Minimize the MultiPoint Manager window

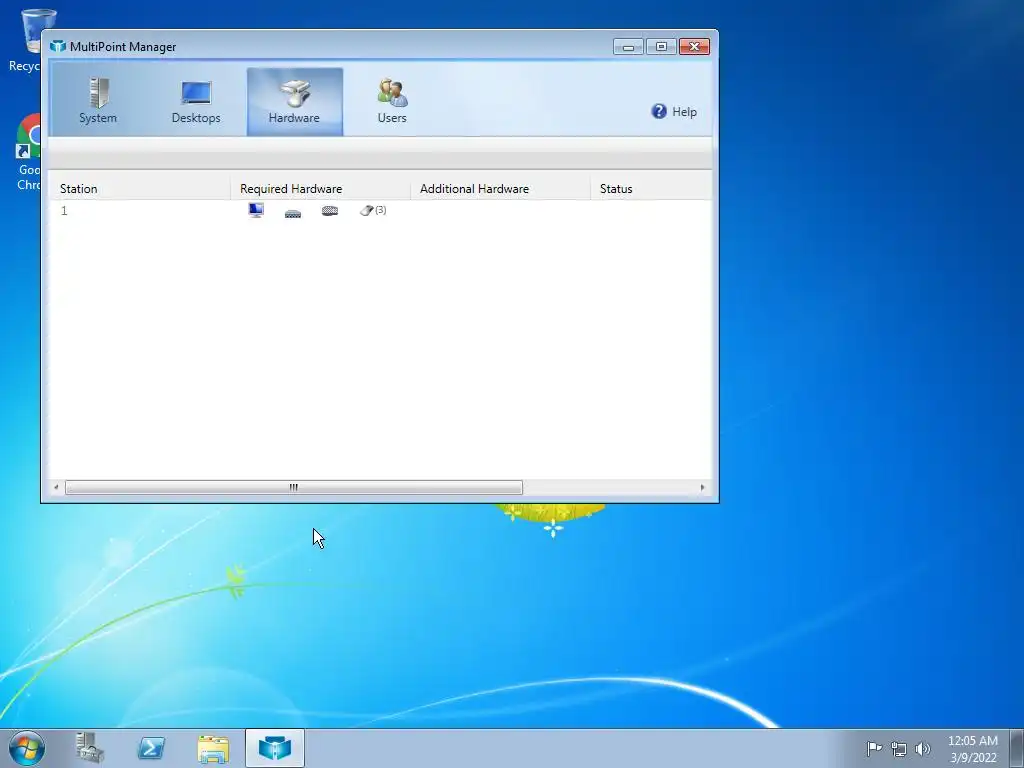(x=628, y=46)
